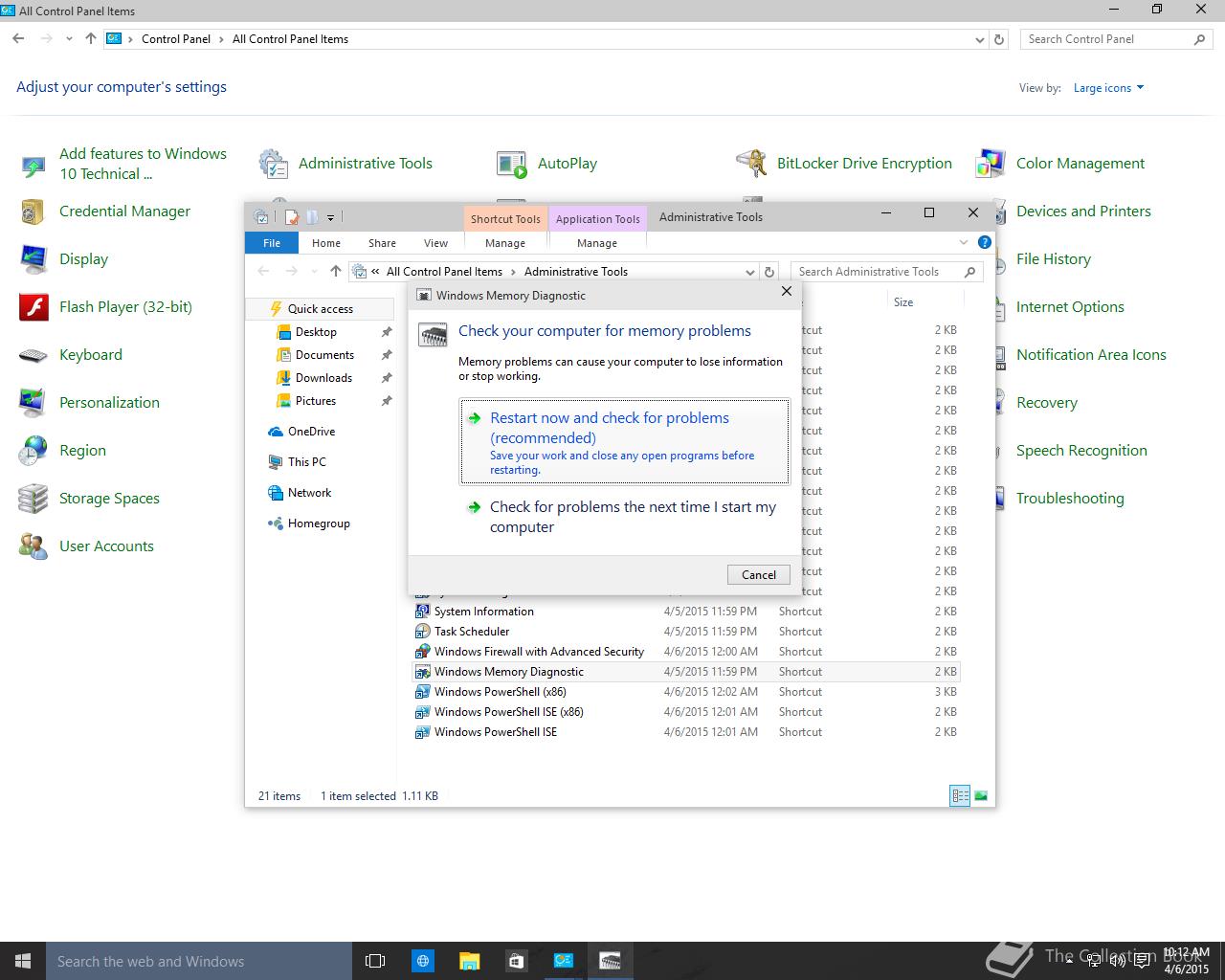
Task: Click This PC icon in navigation pane
Action: (276, 462)
